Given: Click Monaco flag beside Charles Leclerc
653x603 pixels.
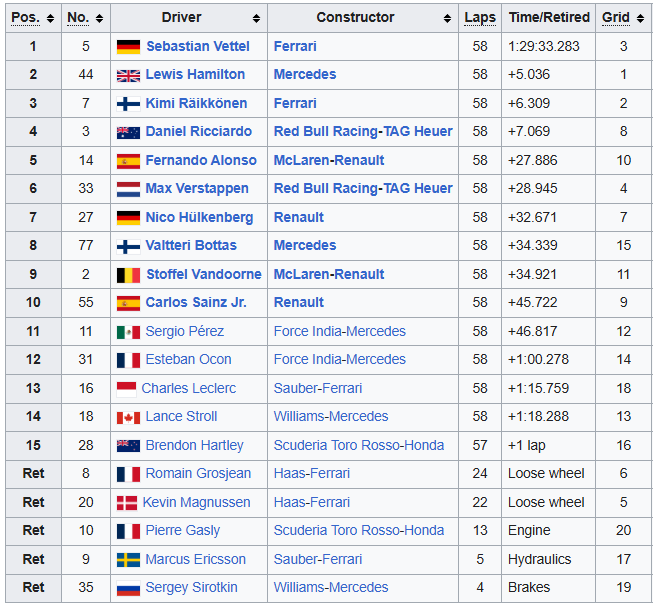Looking at the screenshot, I should click(127, 389).
